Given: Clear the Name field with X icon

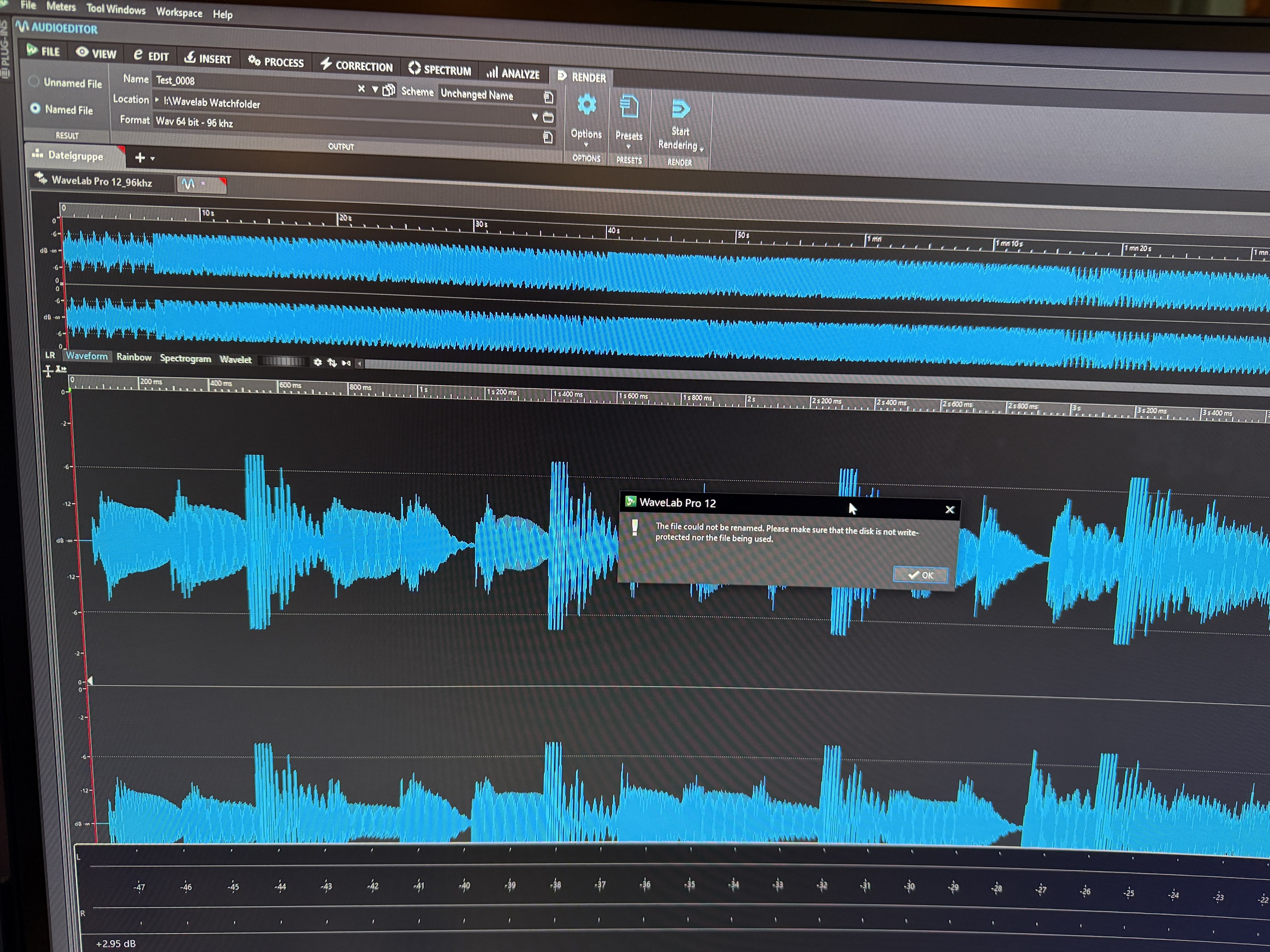Looking at the screenshot, I should click(361, 88).
